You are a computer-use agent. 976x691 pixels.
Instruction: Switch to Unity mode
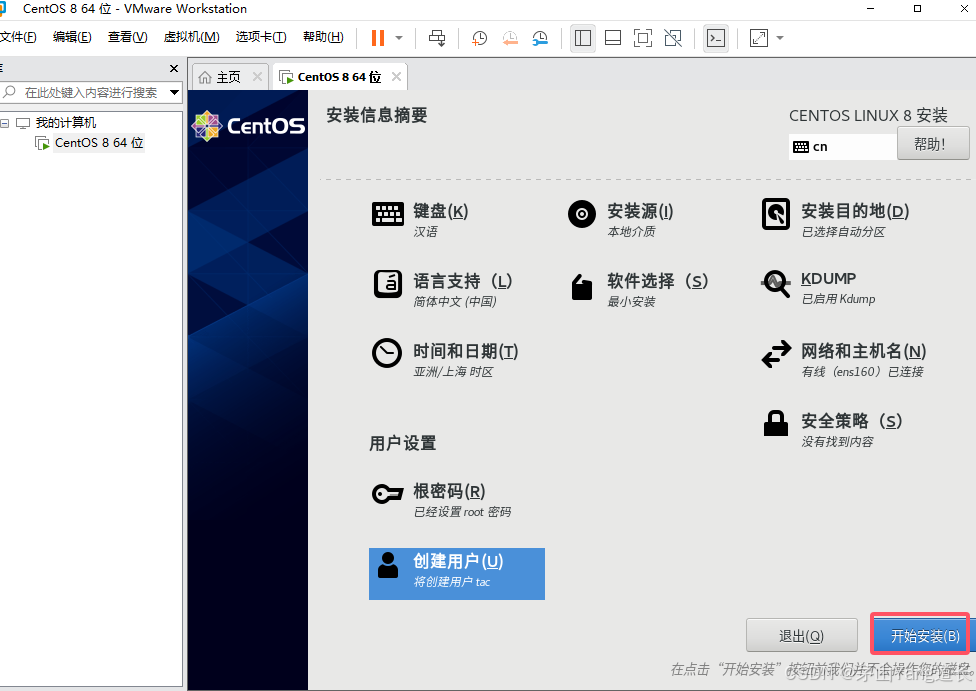(673, 38)
